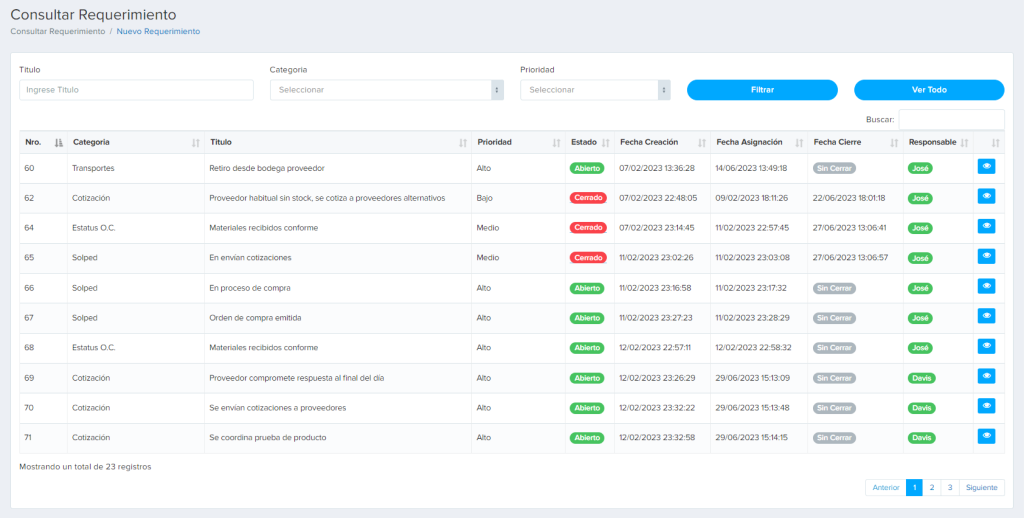Open the Categoria select dropdown
This screenshot has height=518, width=1024.
[387, 90]
